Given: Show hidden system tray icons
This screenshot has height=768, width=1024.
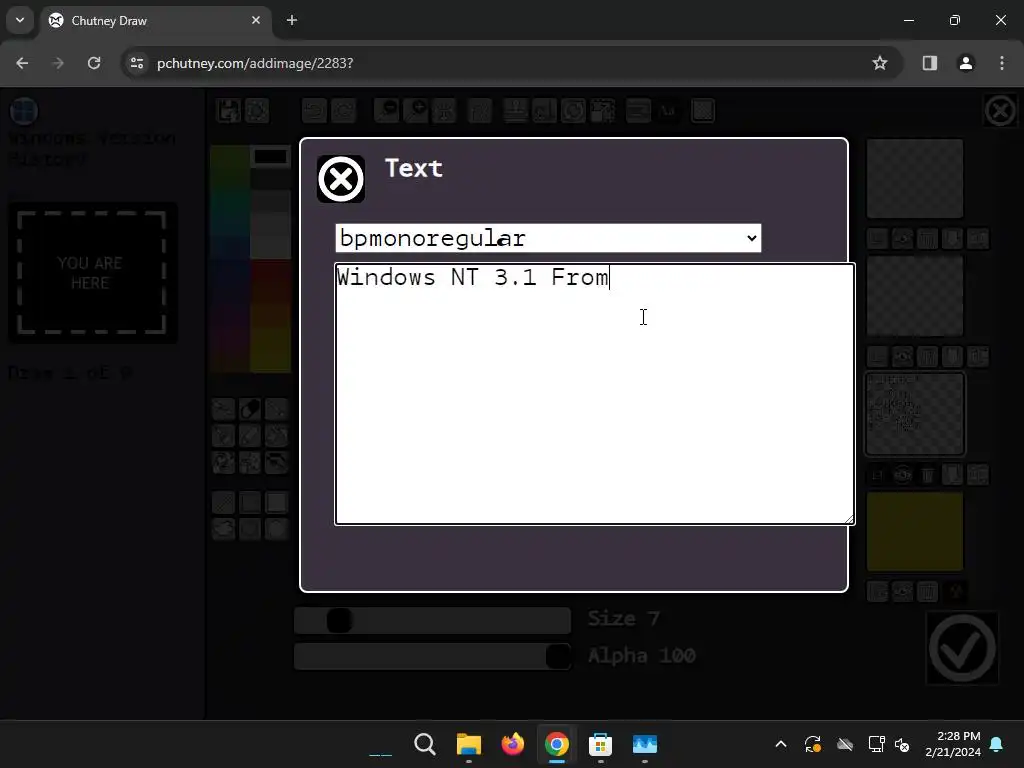Looking at the screenshot, I should (781, 744).
